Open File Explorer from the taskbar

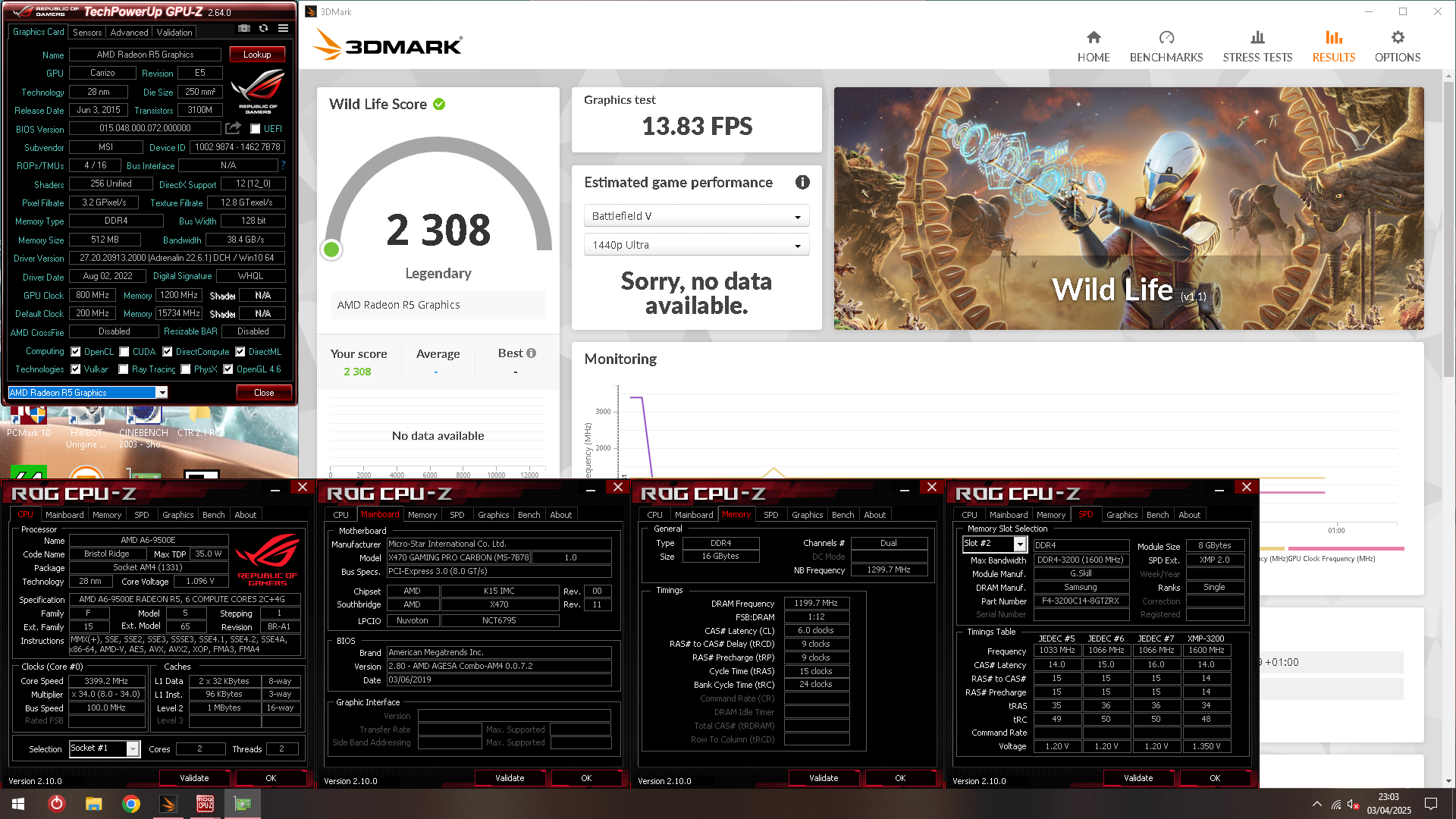(93, 804)
